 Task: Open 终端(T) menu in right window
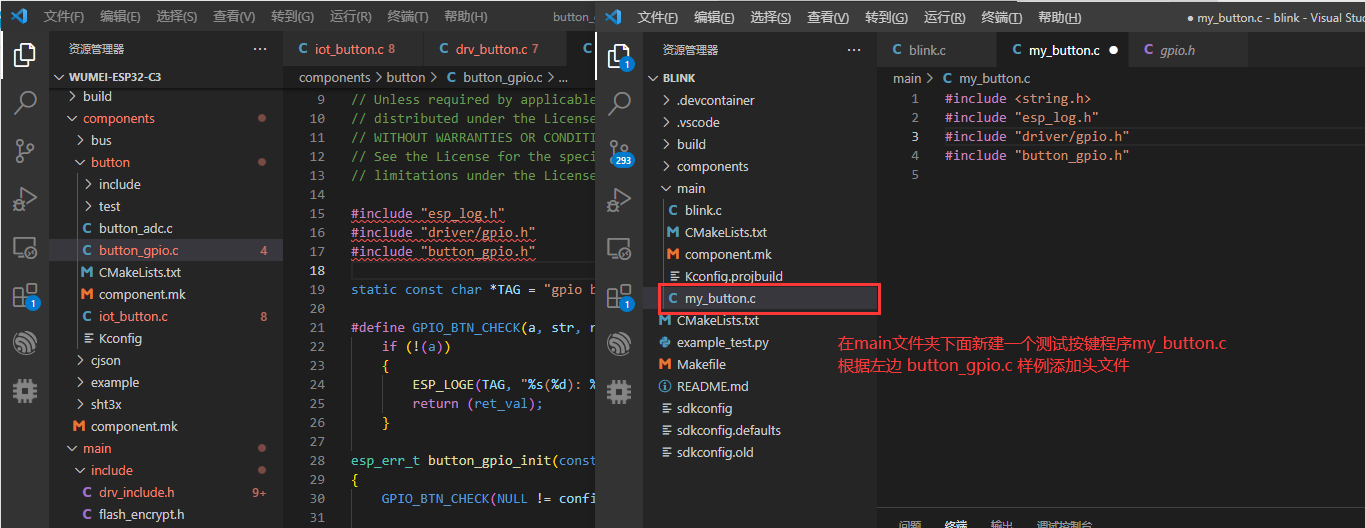pyautogui.click(x=1002, y=17)
